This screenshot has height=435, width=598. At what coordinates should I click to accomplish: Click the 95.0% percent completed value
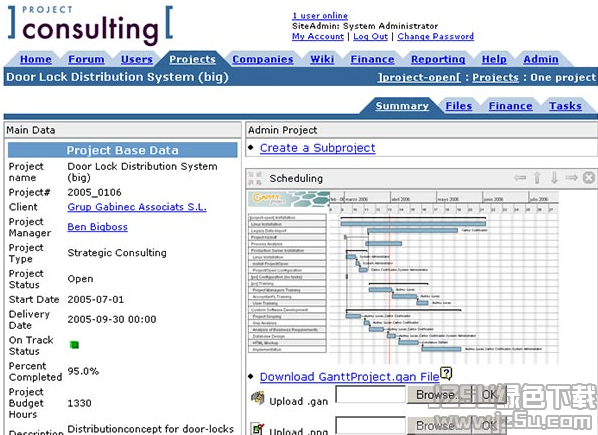[83, 371]
